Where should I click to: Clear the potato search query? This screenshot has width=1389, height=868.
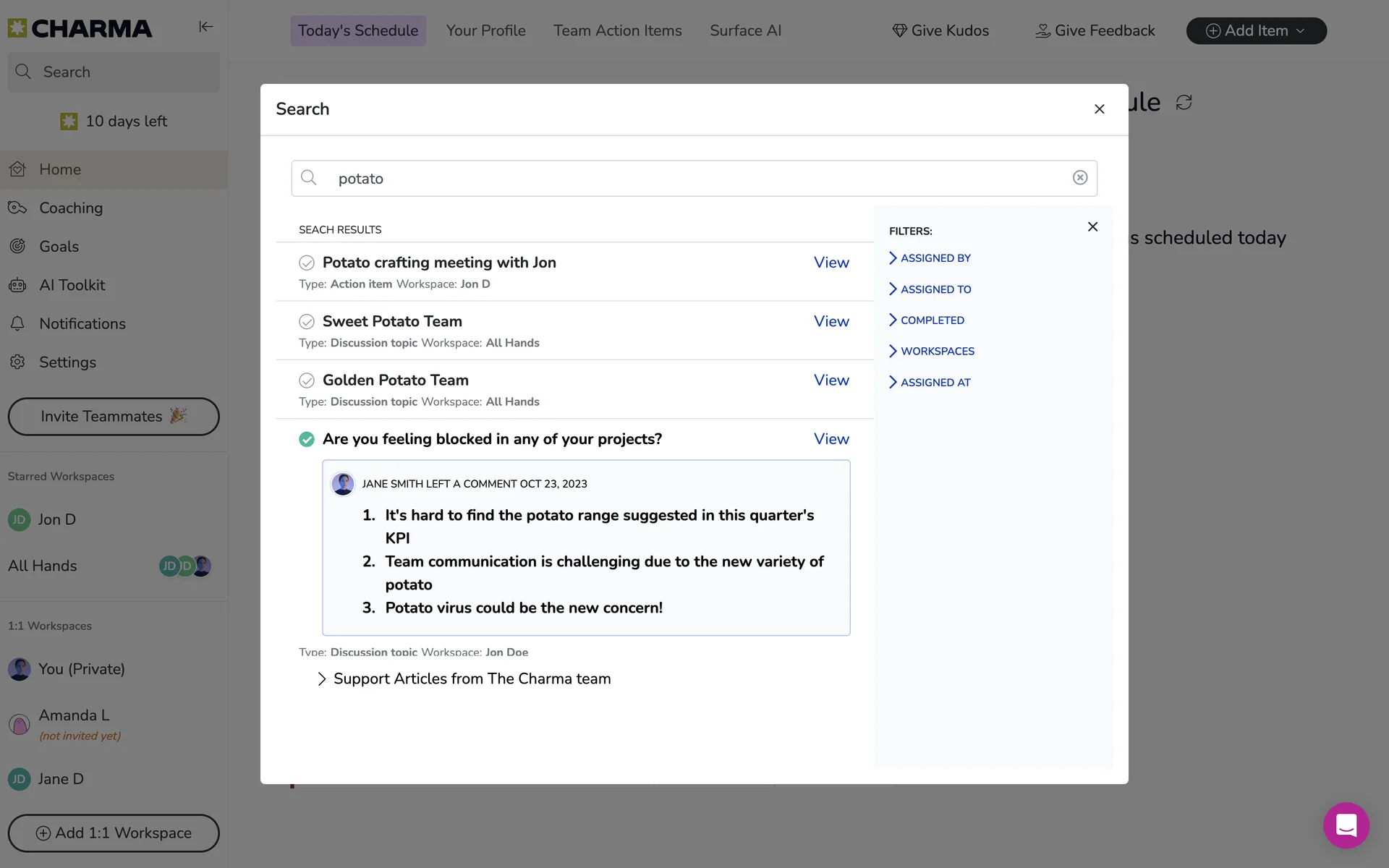point(1079,178)
